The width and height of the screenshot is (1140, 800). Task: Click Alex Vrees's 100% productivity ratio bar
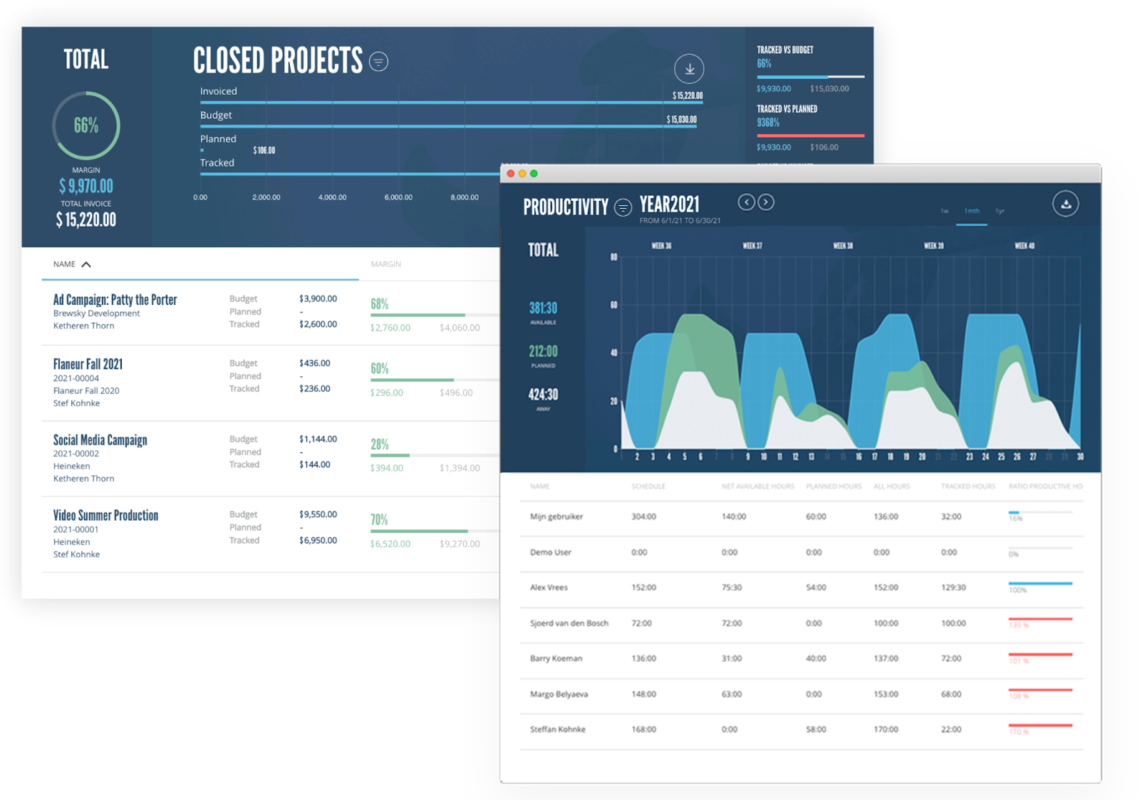click(1040, 583)
